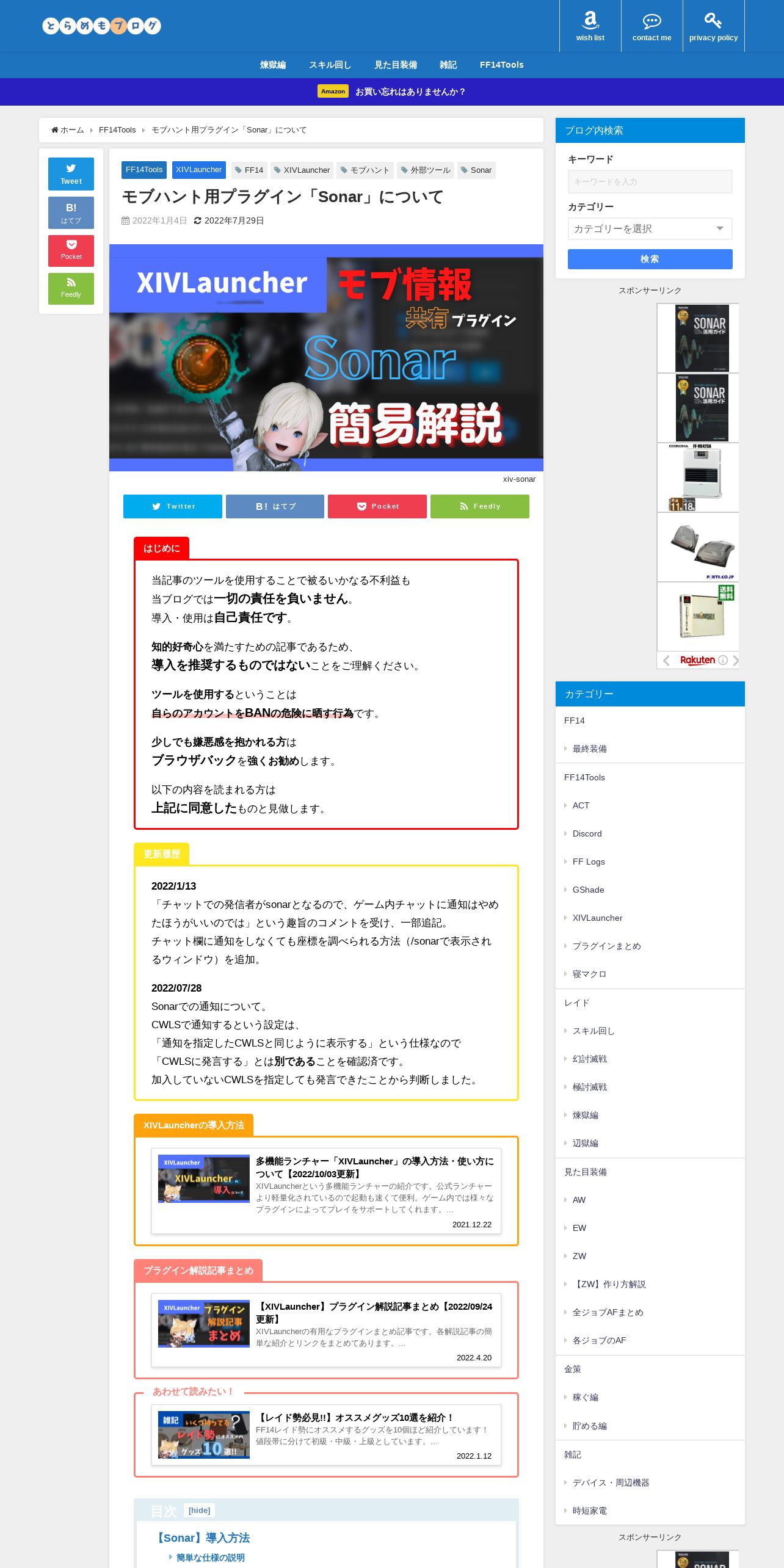
Task: Open レイド勢必見 オススメグッズ10選 article card
Action: pos(326,1436)
